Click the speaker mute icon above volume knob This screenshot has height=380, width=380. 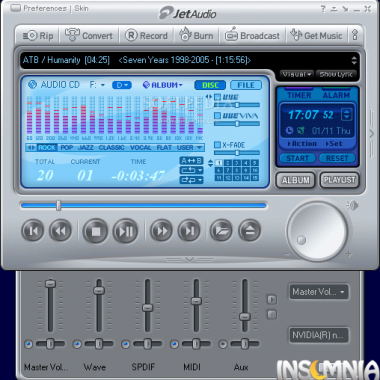click(x=352, y=205)
